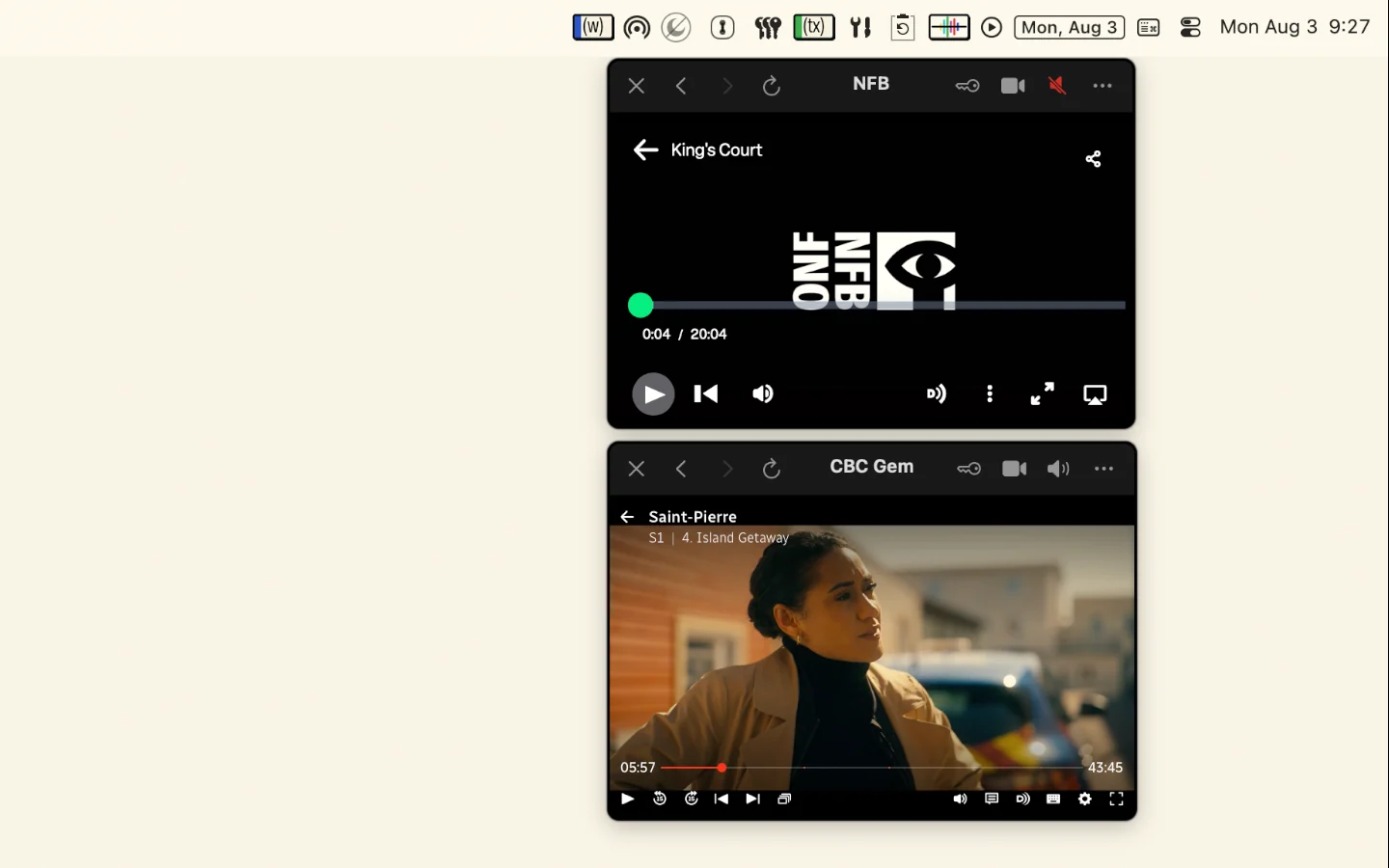Open the menu bar clock 'Mon Aug 3 9:27'
This screenshot has width=1389, height=868.
click(x=1294, y=27)
